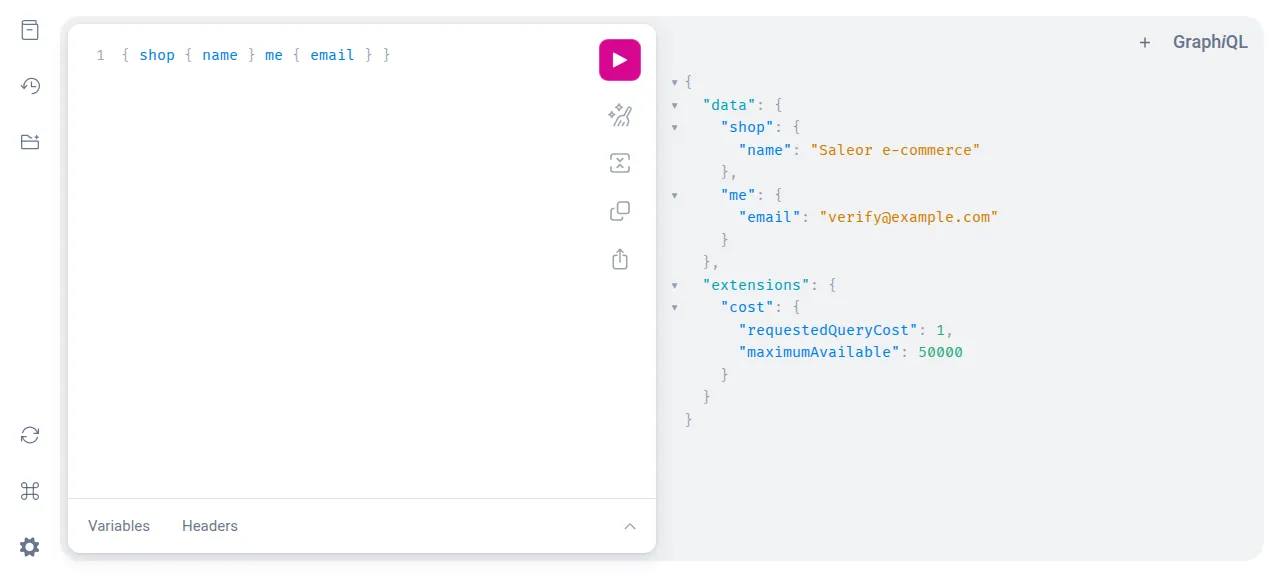Viewport: 1280px width, 577px height.
Task: Switch to the Headers tab
Action: pyautogui.click(x=210, y=526)
